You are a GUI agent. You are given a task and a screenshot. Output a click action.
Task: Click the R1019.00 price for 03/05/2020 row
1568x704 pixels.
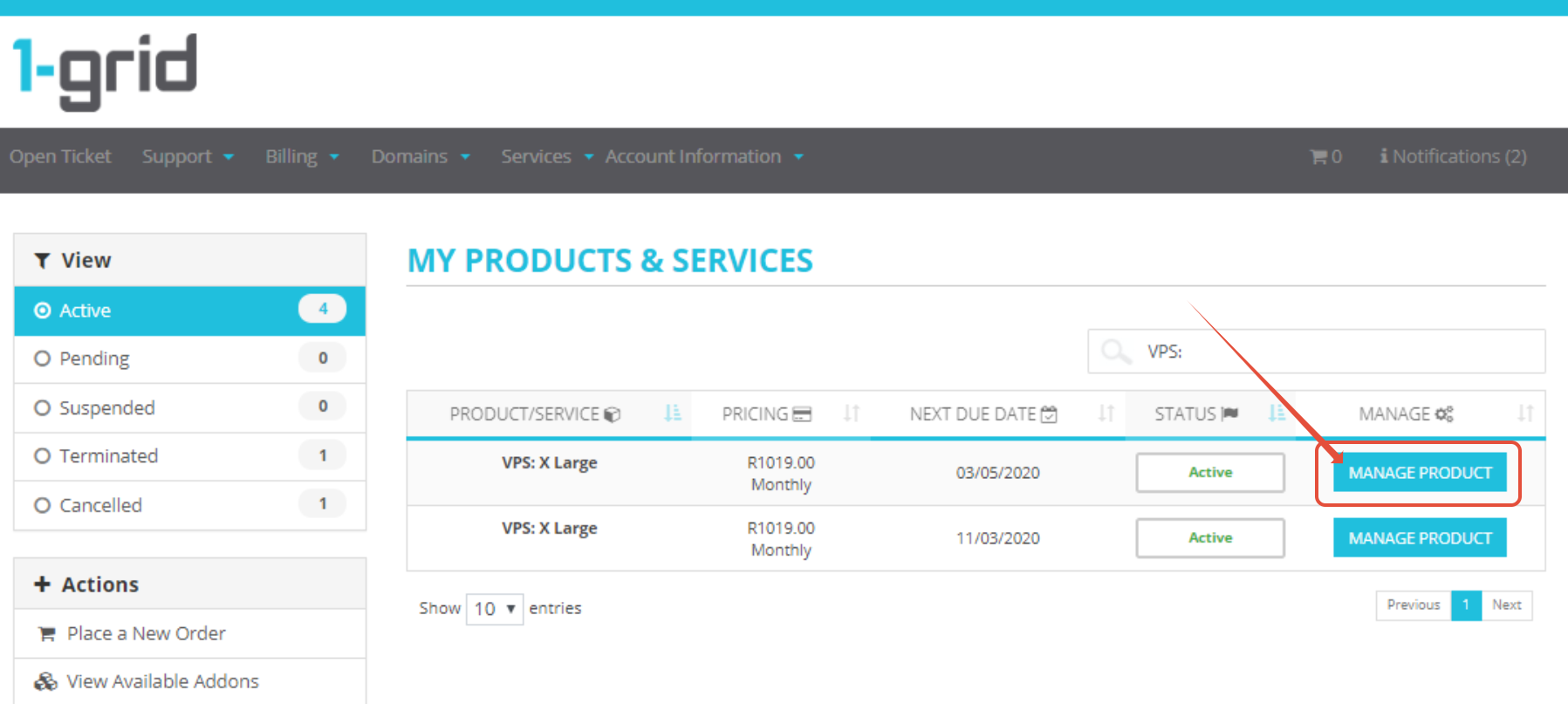coord(781,463)
